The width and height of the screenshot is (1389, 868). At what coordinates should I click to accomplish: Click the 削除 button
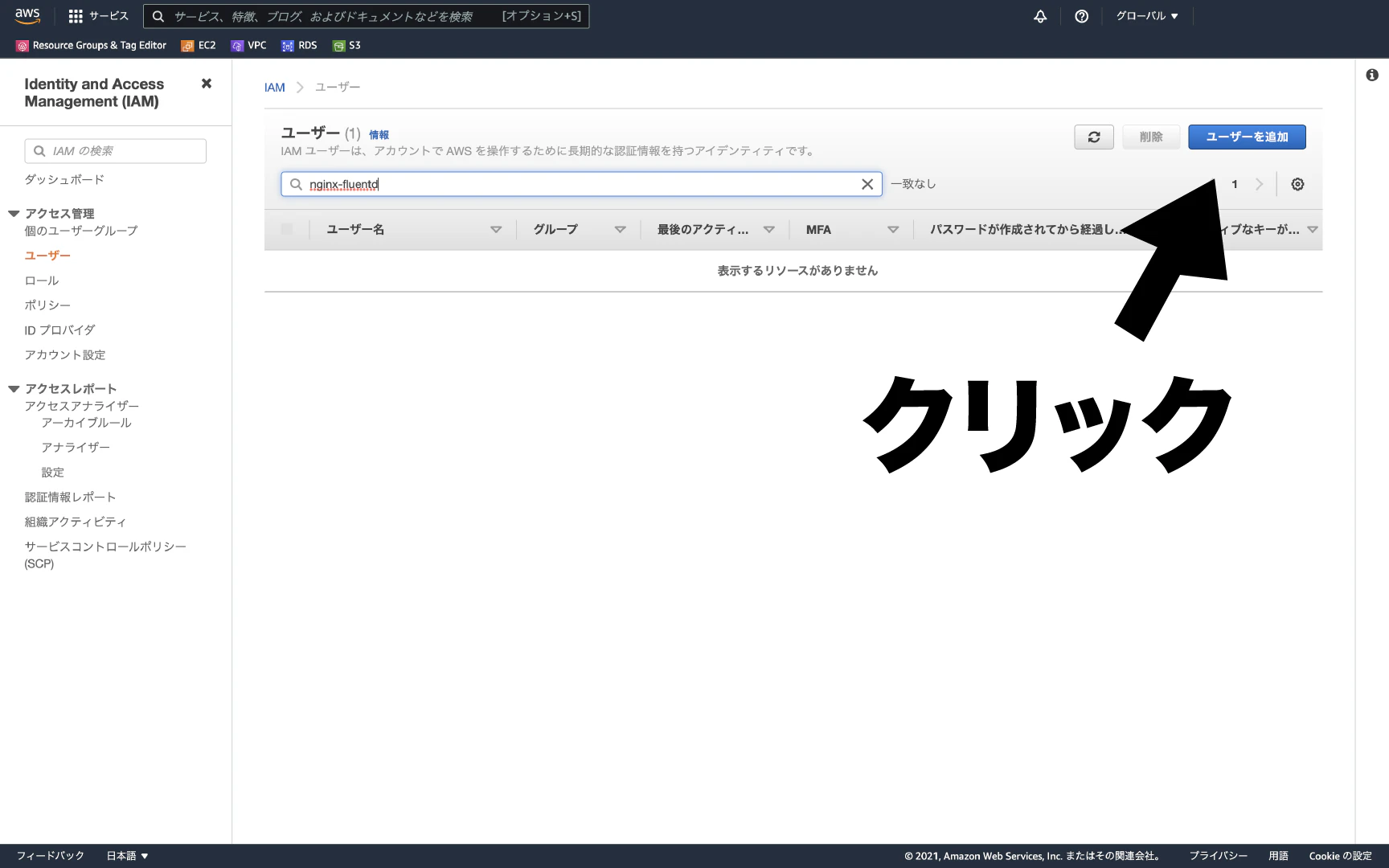(x=1151, y=137)
